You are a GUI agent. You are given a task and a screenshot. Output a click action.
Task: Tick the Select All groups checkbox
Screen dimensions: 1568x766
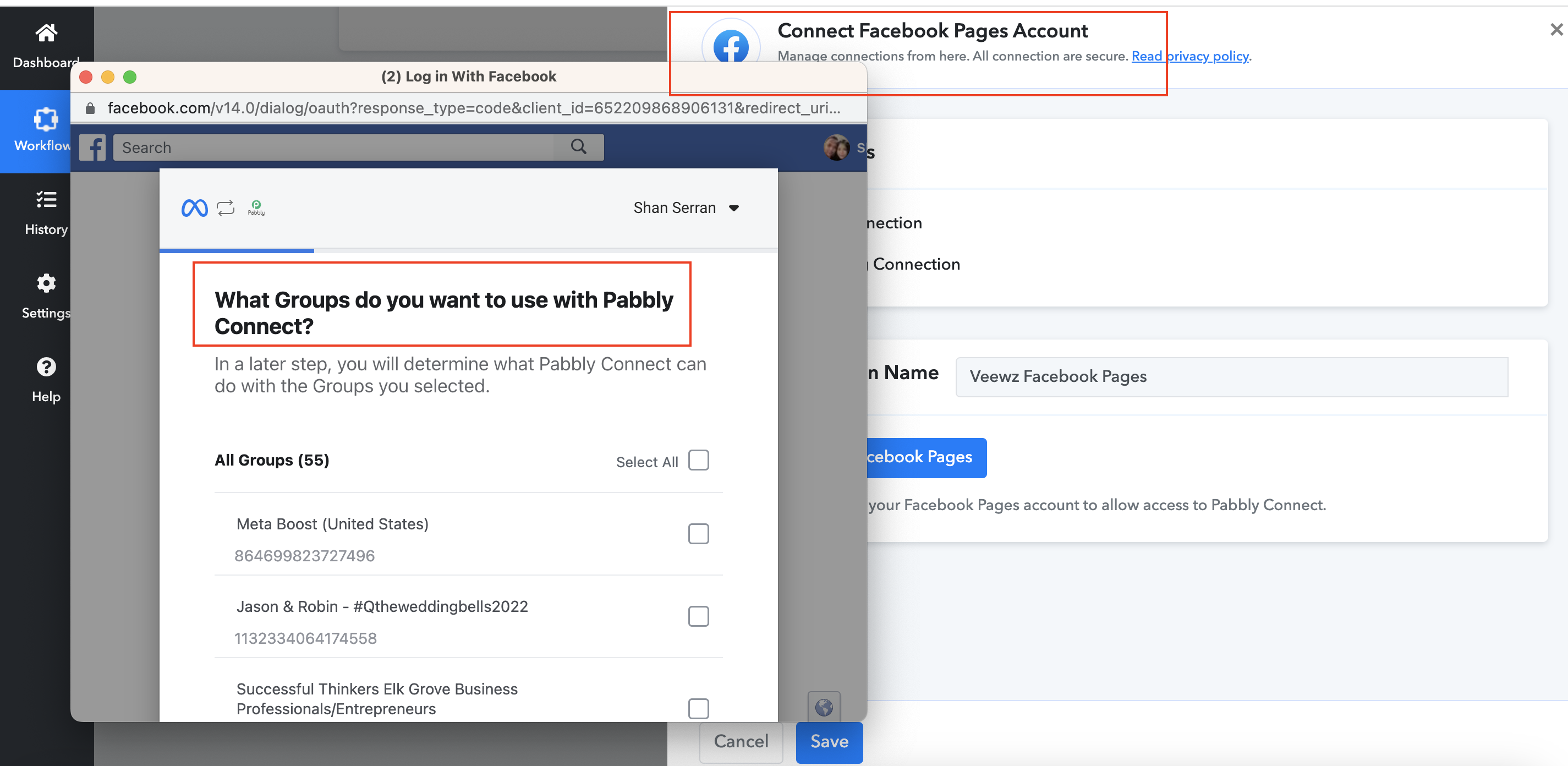699,461
